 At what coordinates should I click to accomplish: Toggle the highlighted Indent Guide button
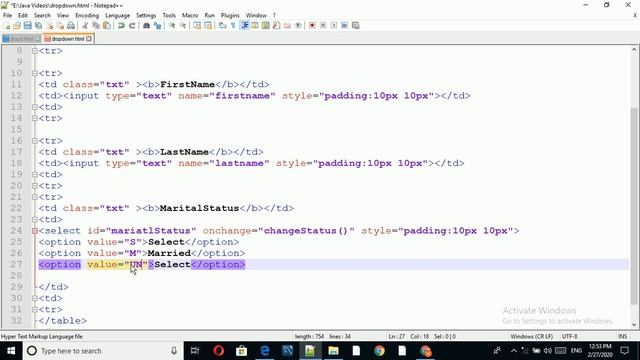click(x=244, y=26)
